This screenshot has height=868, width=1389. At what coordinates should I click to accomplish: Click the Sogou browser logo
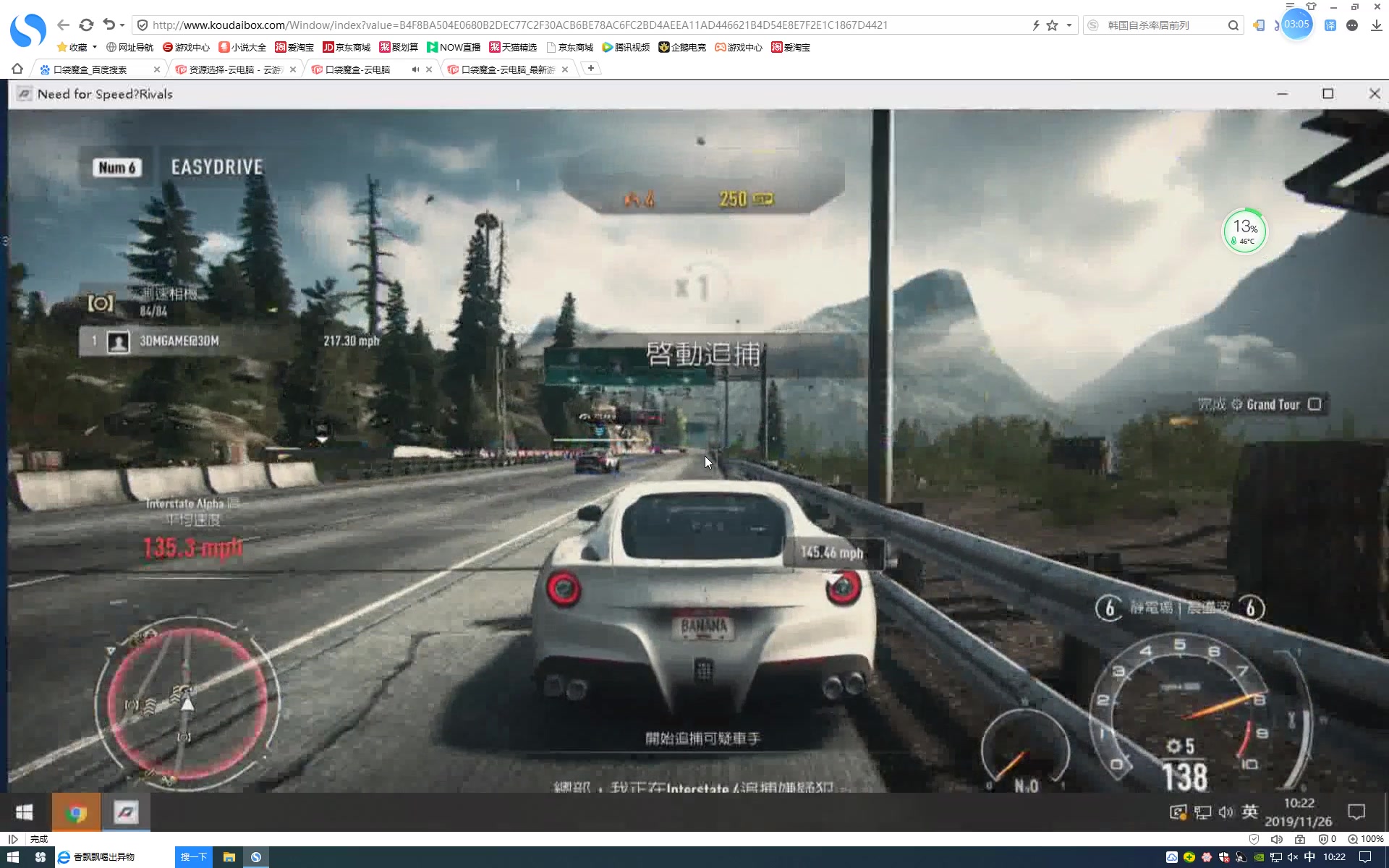pyautogui.click(x=28, y=30)
